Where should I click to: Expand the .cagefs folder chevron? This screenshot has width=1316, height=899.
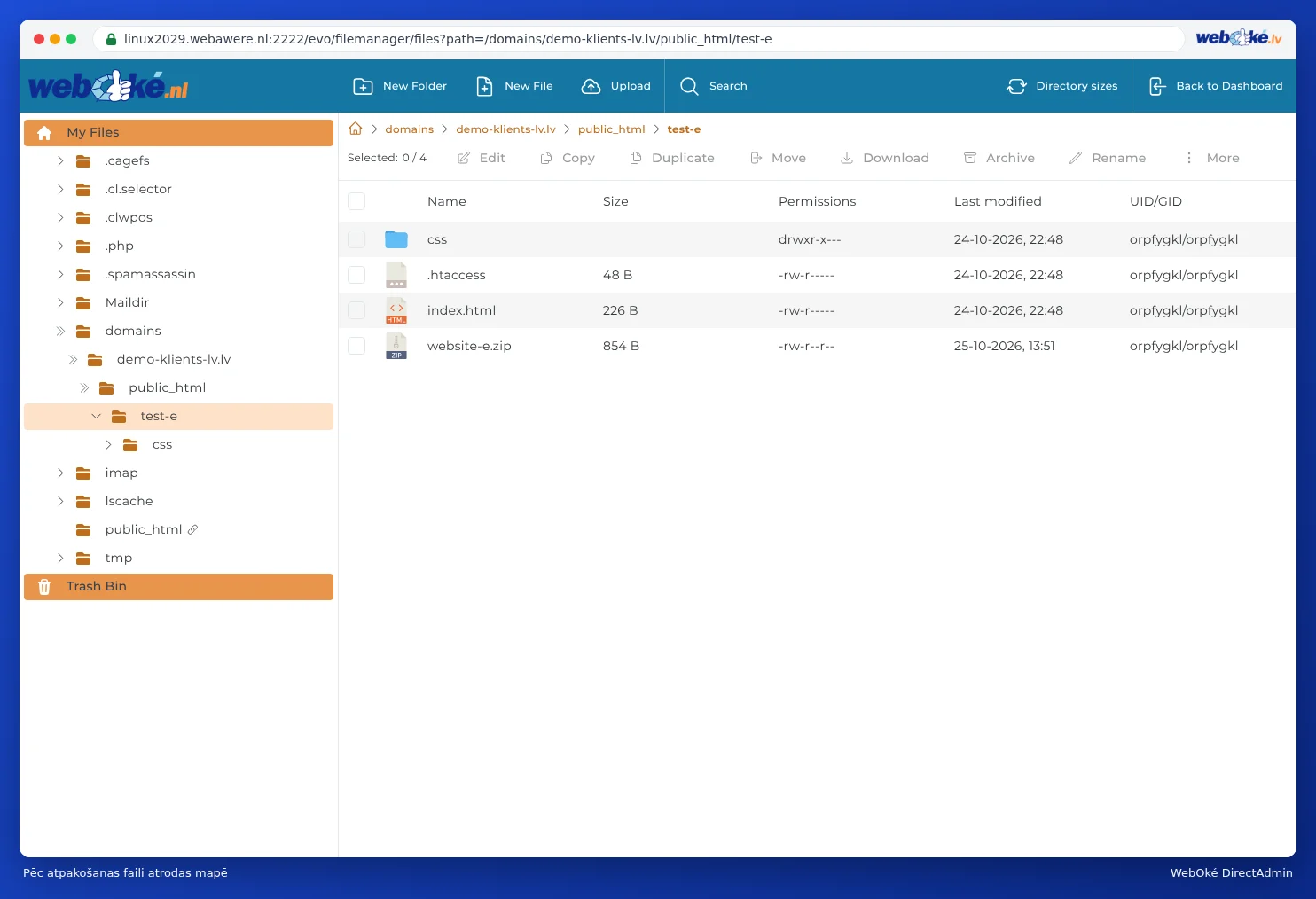point(60,160)
